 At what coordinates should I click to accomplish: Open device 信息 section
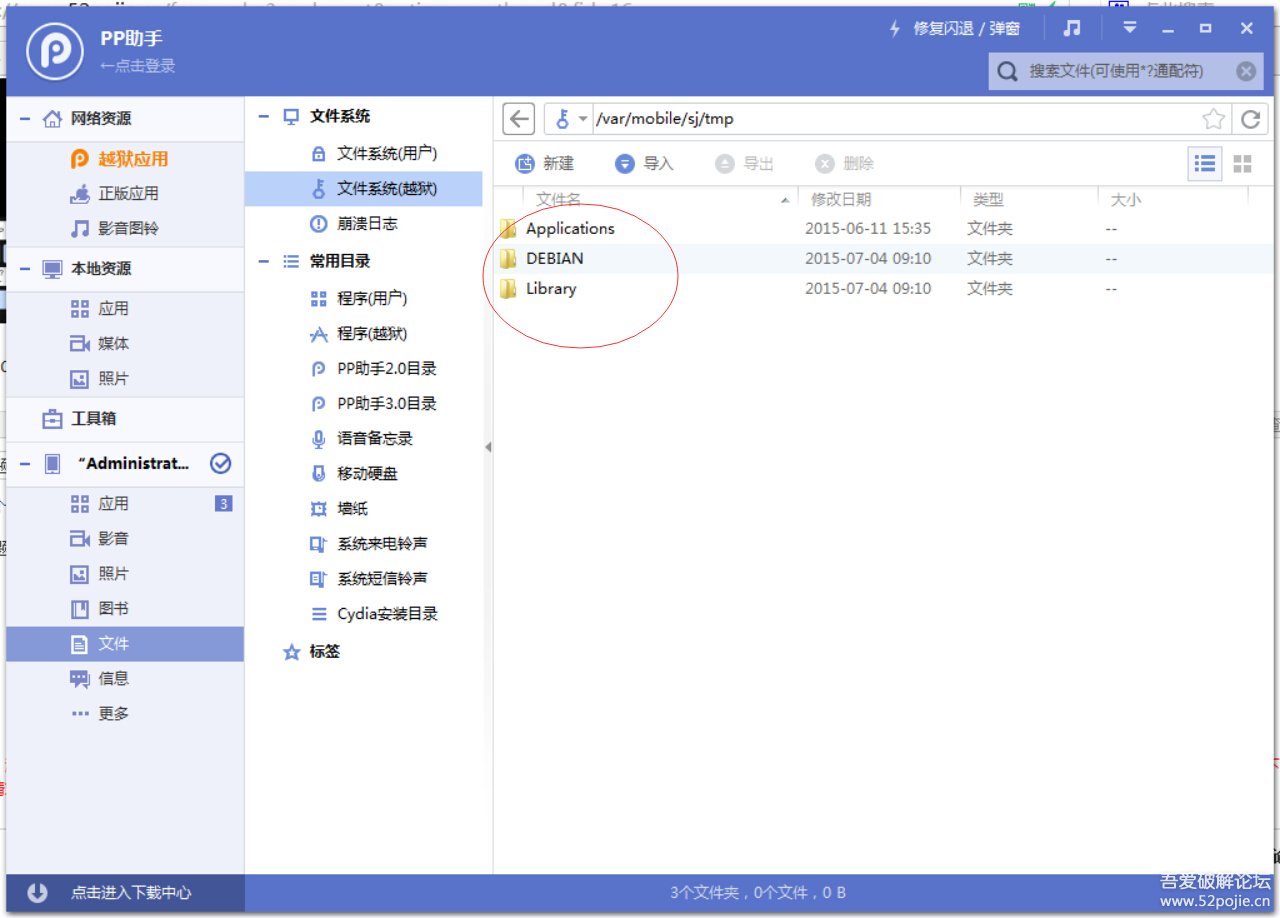click(125, 679)
